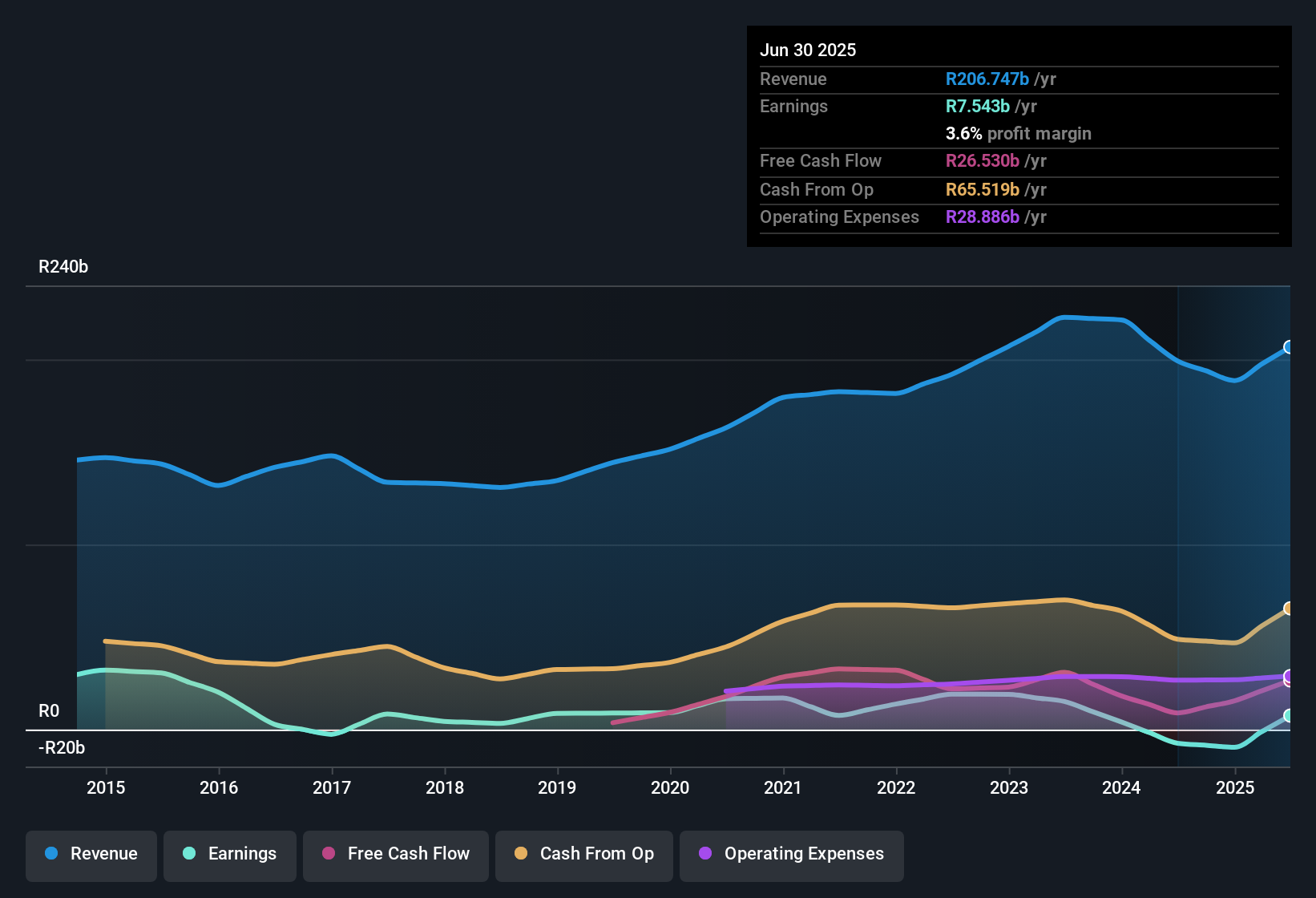
Task: Click the 2025 label on the x-axis
Action: (x=1234, y=788)
